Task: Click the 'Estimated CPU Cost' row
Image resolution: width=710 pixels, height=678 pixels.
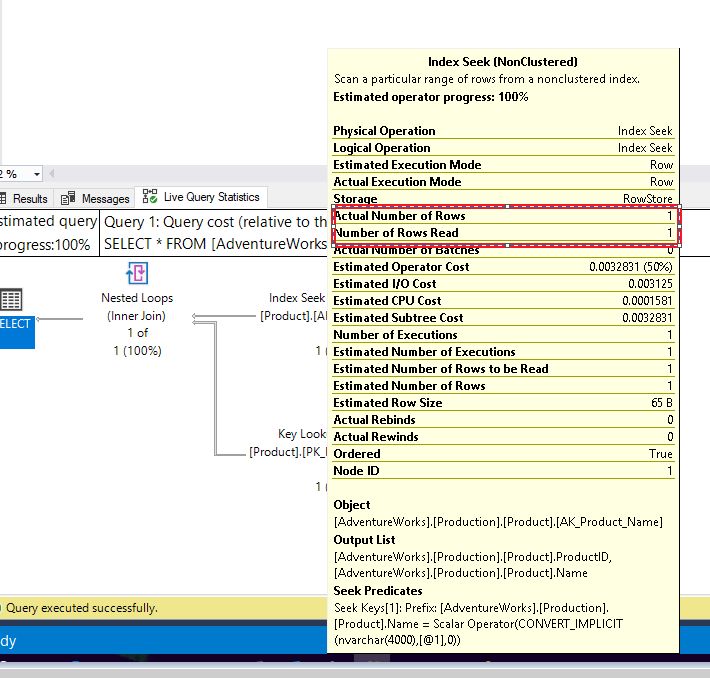Action: (x=503, y=301)
